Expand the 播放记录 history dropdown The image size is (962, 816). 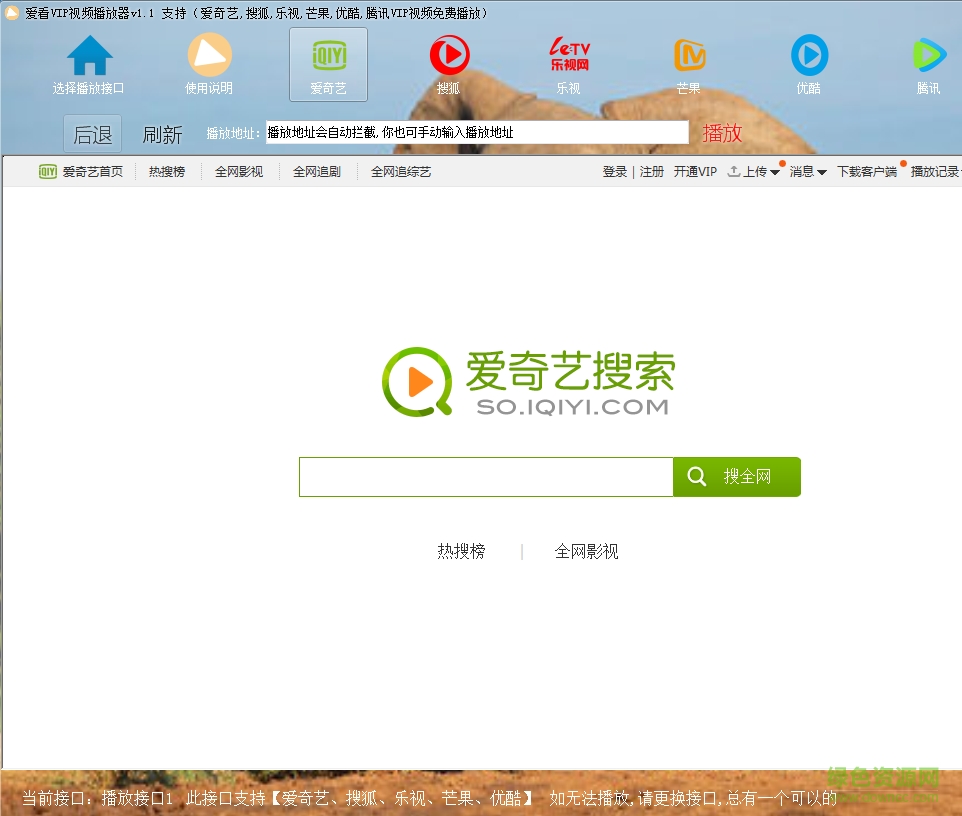(936, 171)
